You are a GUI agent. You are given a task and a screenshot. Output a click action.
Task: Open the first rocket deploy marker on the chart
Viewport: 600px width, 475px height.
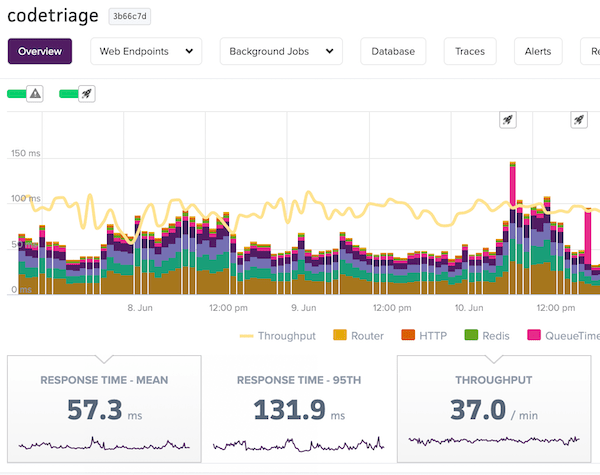tap(508, 120)
